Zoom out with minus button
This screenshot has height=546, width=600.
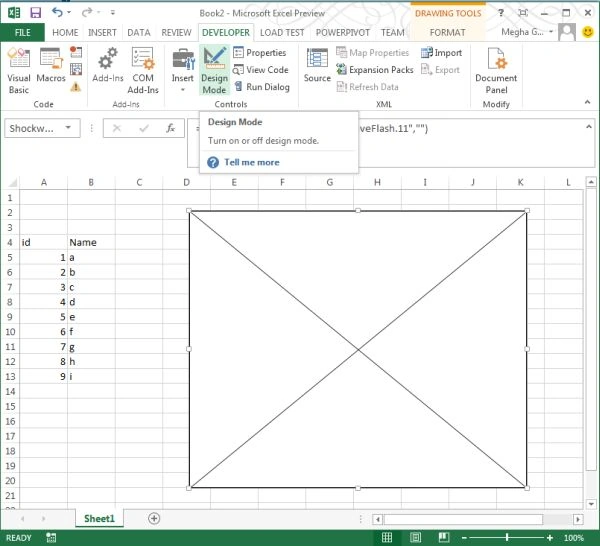[x=464, y=538]
